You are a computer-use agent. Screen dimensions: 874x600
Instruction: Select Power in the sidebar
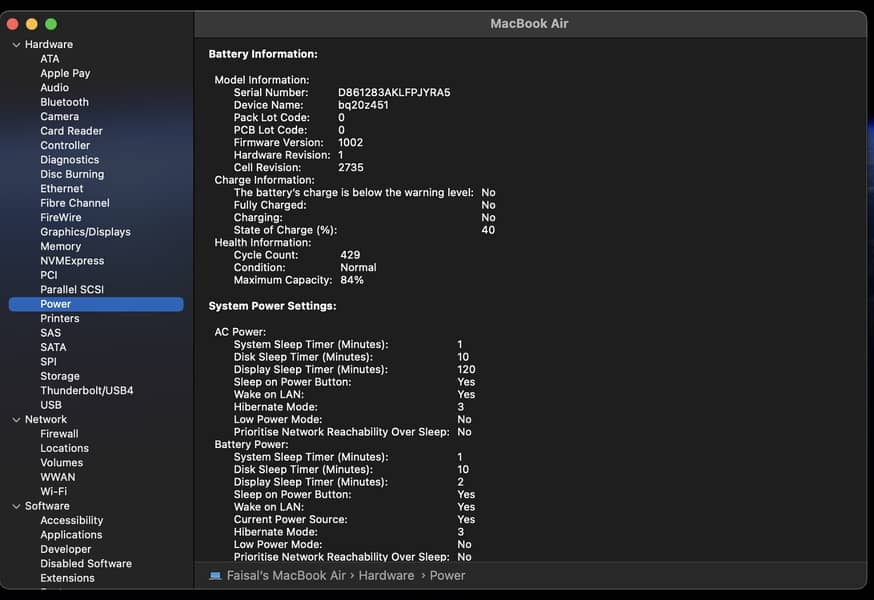pos(56,304)
